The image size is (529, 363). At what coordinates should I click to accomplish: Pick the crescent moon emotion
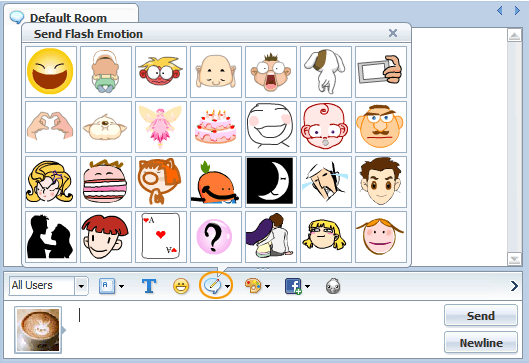pyautogui.click(x=271, y=182)
